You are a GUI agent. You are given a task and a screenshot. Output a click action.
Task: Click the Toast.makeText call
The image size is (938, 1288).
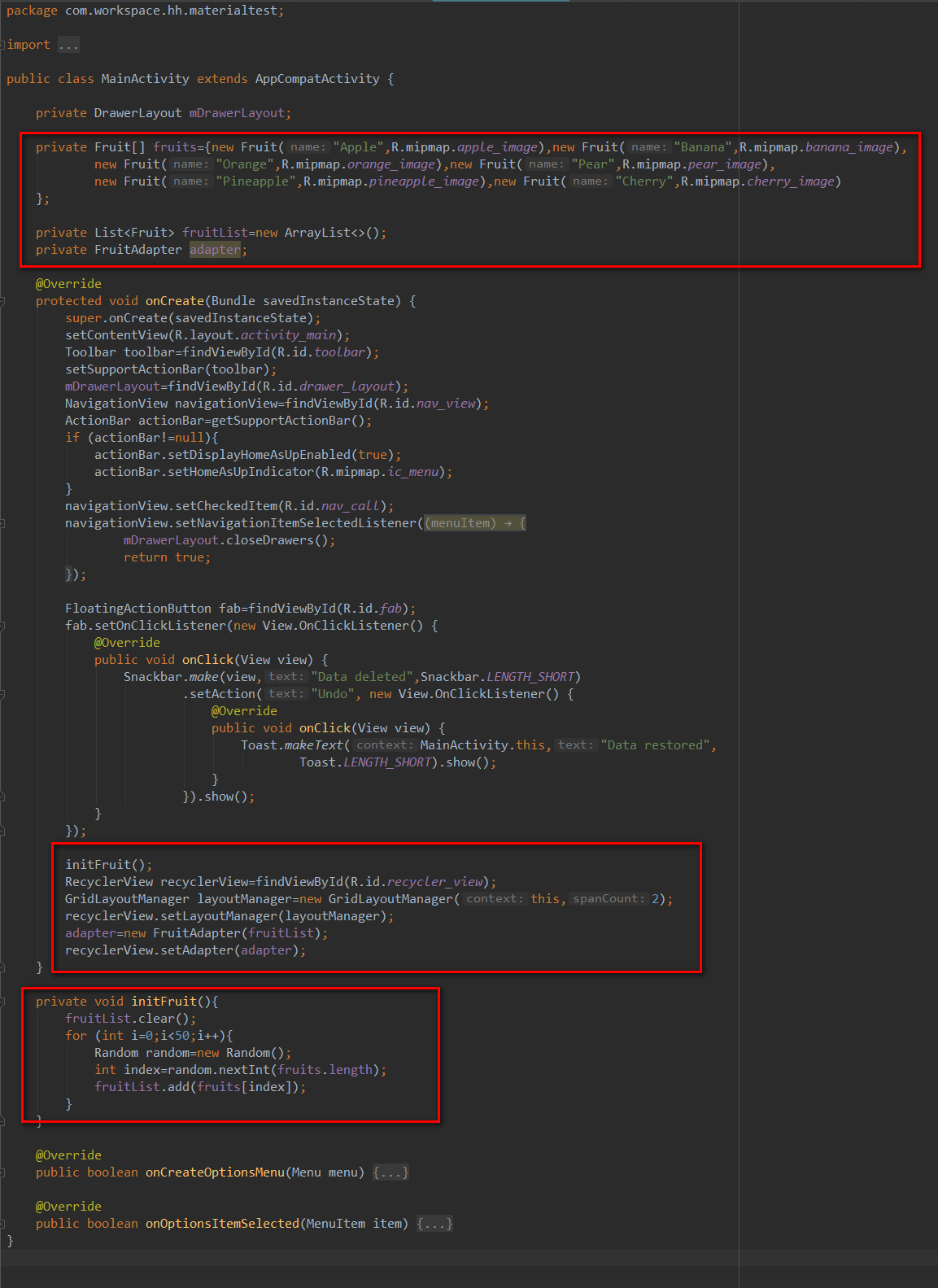tap(292, 745)
